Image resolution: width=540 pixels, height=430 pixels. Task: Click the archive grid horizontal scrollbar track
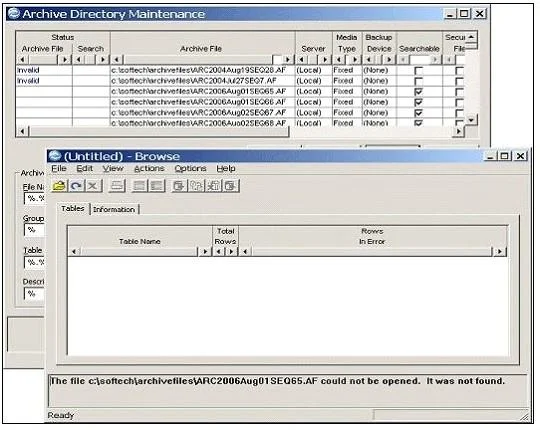[158, 131]
